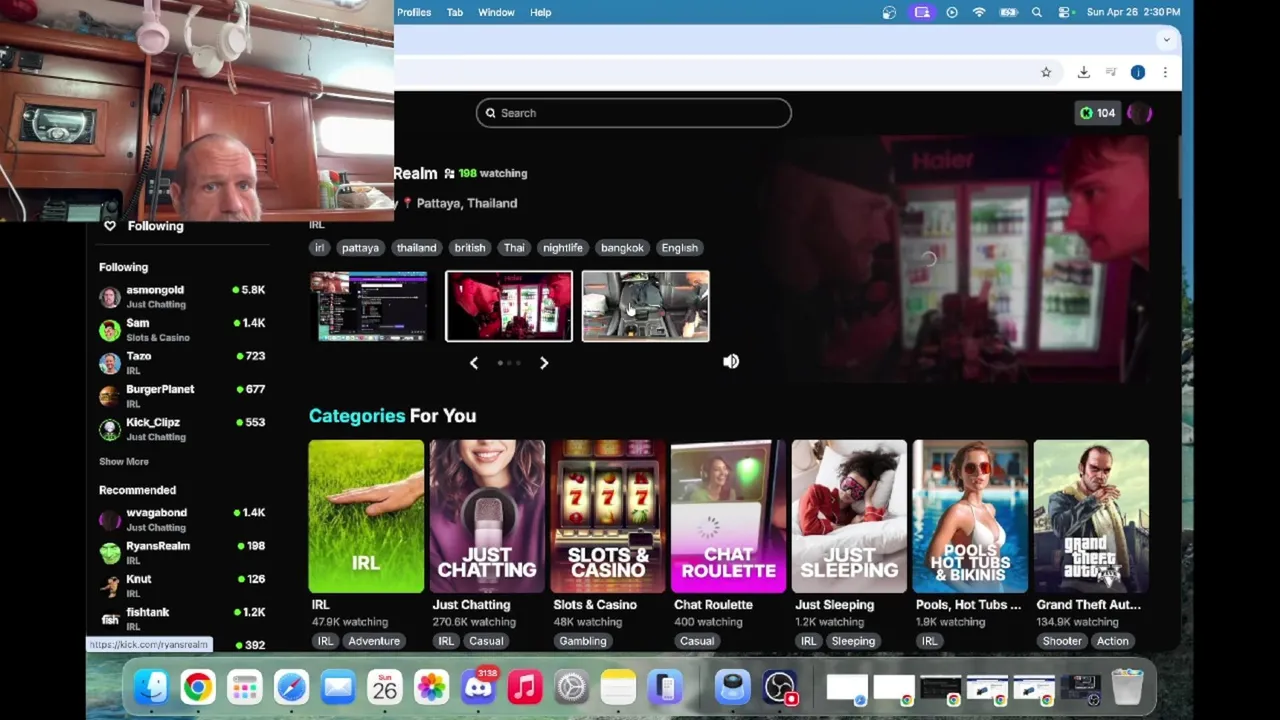Open Music app from the Dock
The width and height of the screenshot is (1280, 720).
525,687
